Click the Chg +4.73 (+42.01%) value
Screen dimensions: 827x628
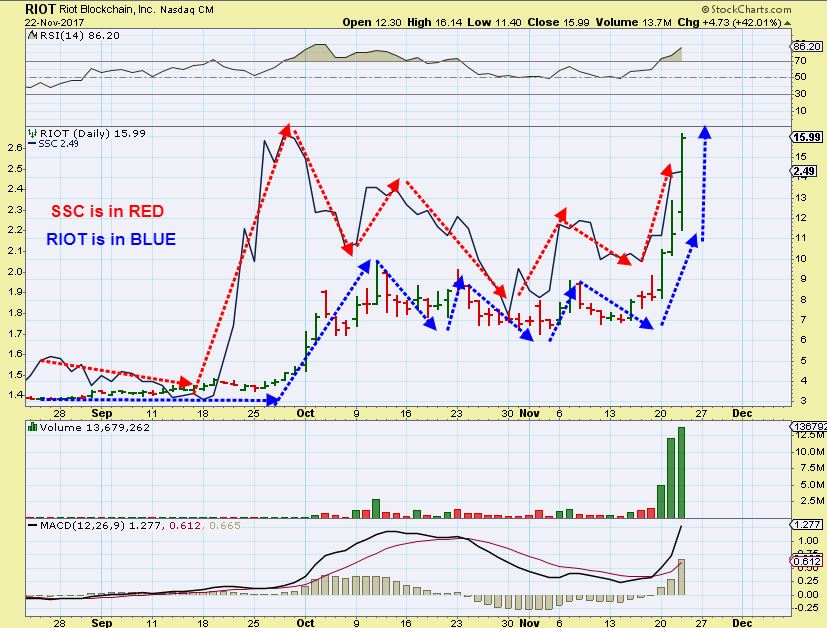click(x=729, y=23)
